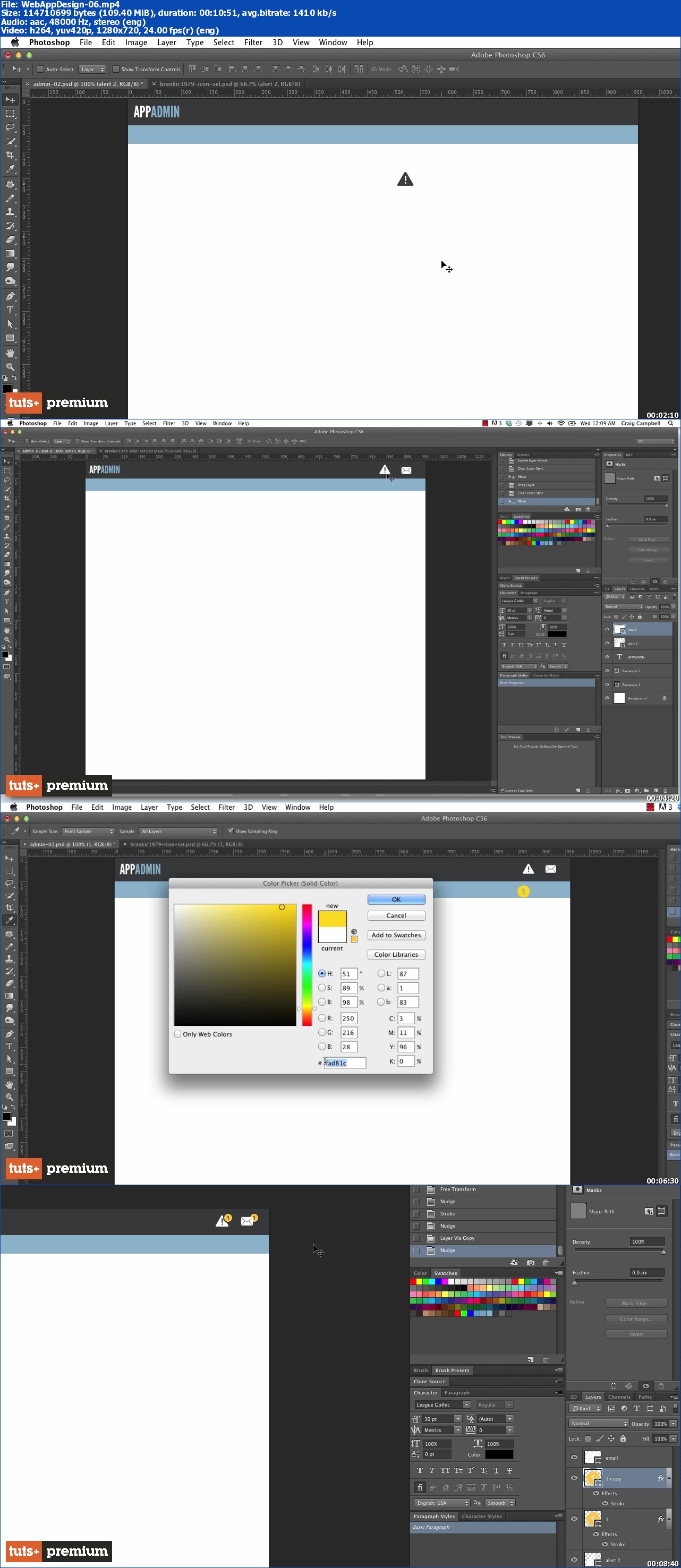The width and height of the screenshot is (681, 1568).
Task: Click the alert triangle icon on the 00:02:10 canvas
Action: (x=405, y=179)
